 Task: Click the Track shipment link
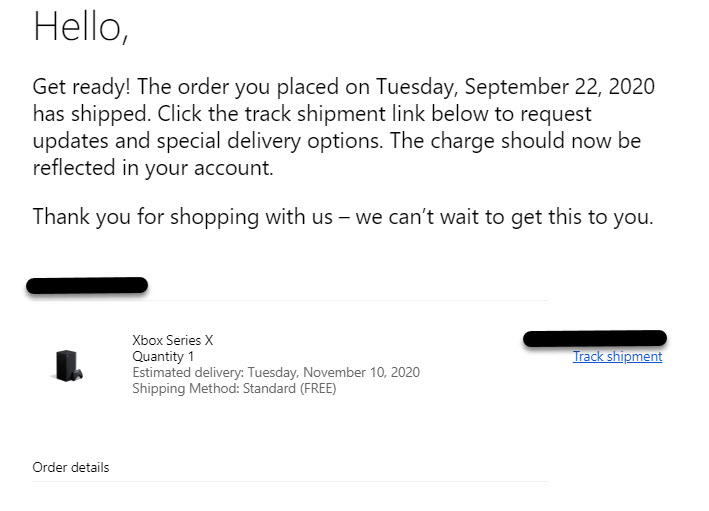(x=617, y=357)
